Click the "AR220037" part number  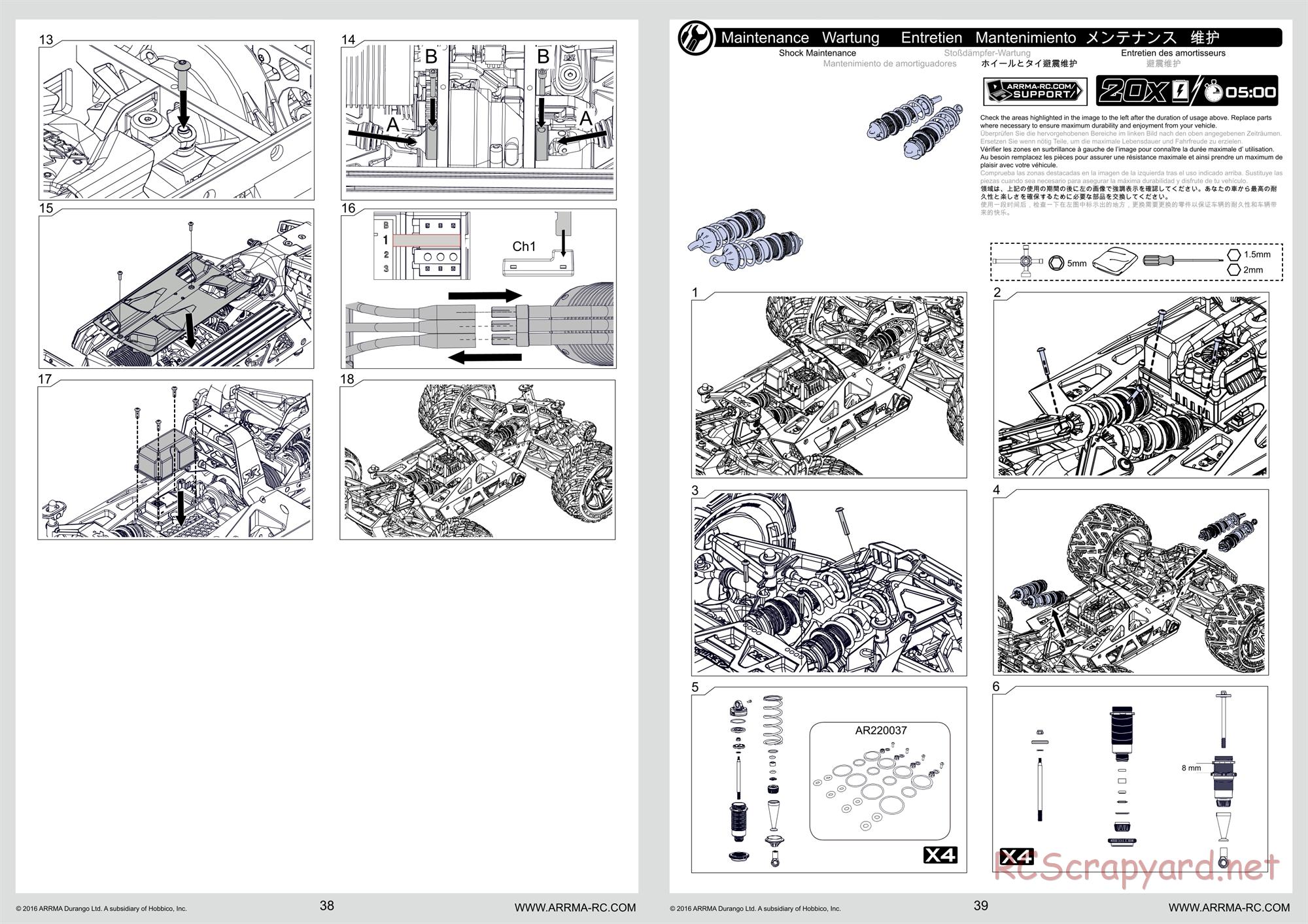[881, 730]
